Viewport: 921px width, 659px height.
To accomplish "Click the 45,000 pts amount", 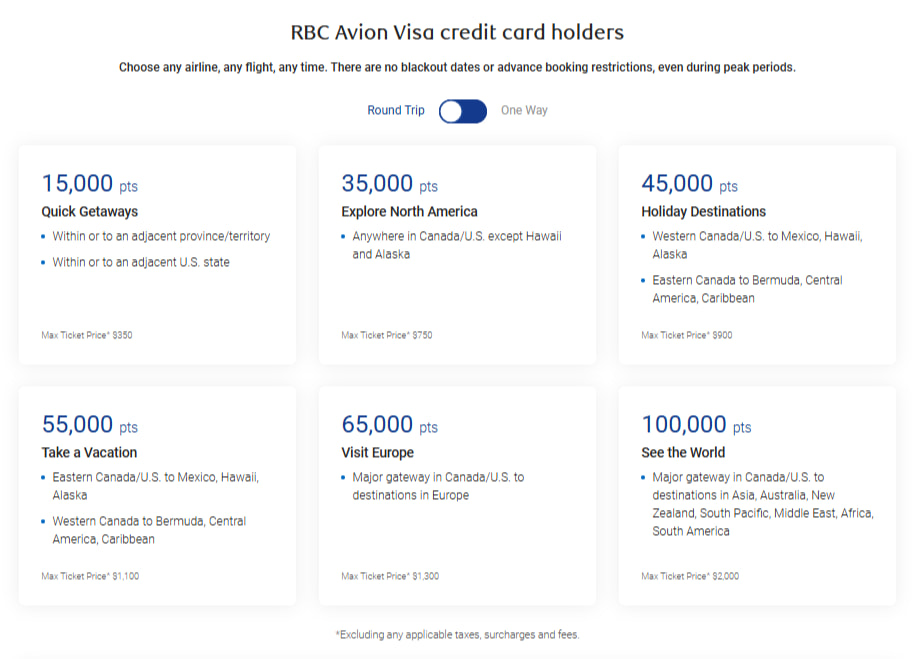I will tap(689, 184).
